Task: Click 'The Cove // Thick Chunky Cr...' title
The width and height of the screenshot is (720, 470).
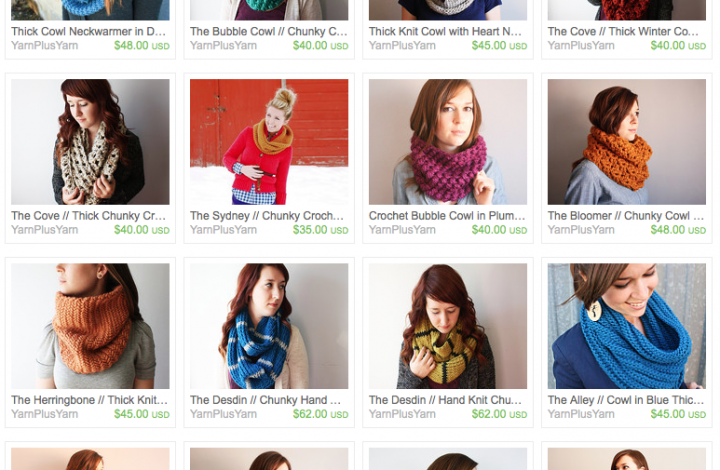Action: 89,216
